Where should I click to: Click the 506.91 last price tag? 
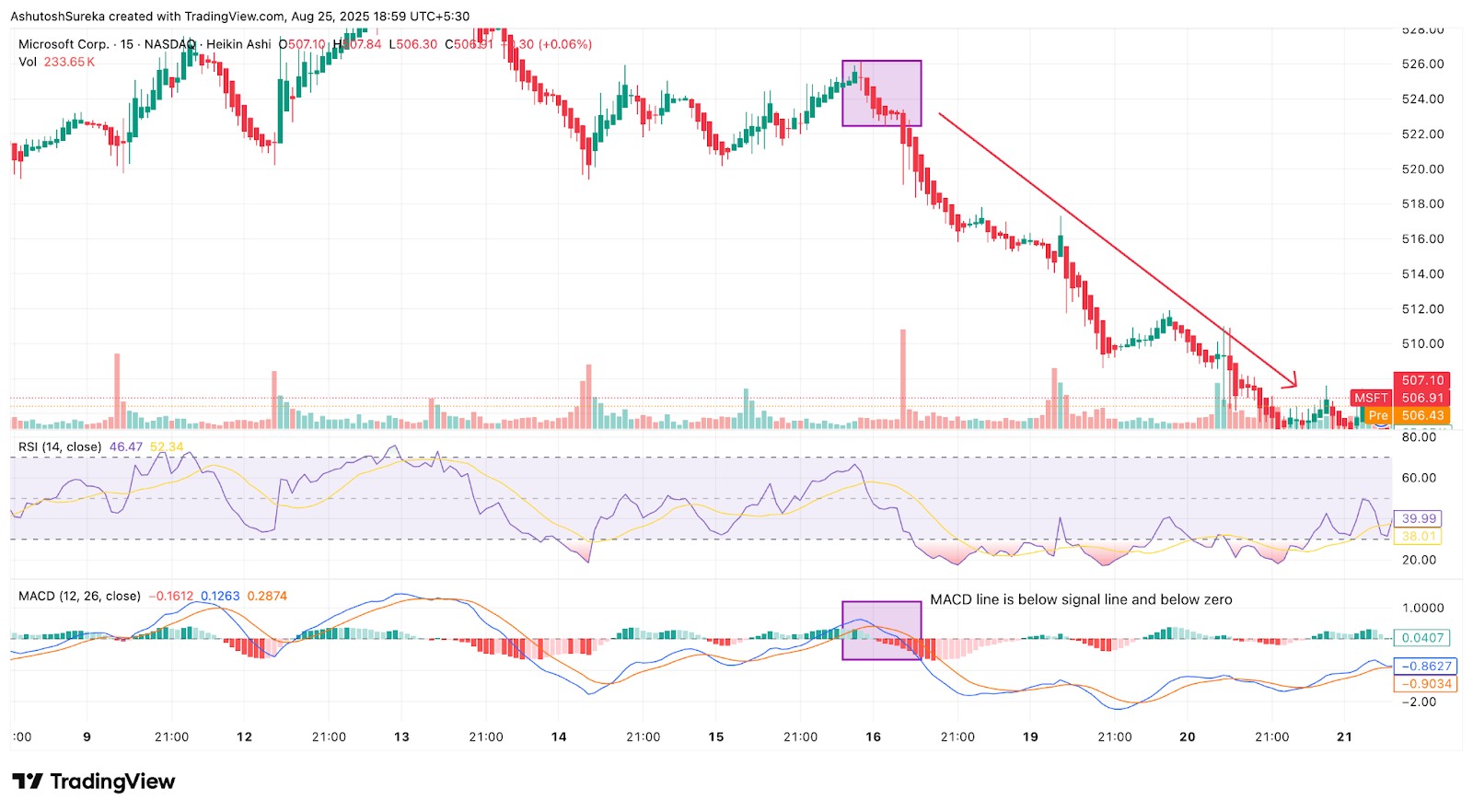point(1422,398)
